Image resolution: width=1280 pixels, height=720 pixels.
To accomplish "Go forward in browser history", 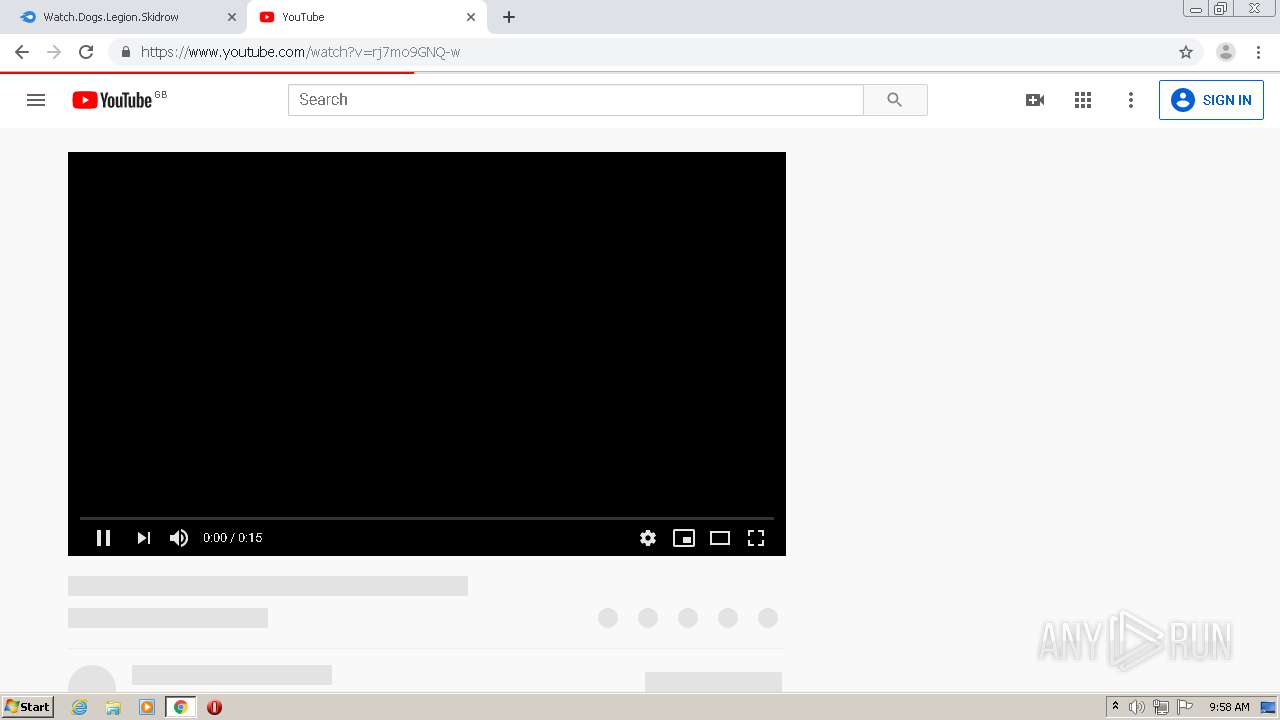I will pyautogui.click(x=54, y=52).
